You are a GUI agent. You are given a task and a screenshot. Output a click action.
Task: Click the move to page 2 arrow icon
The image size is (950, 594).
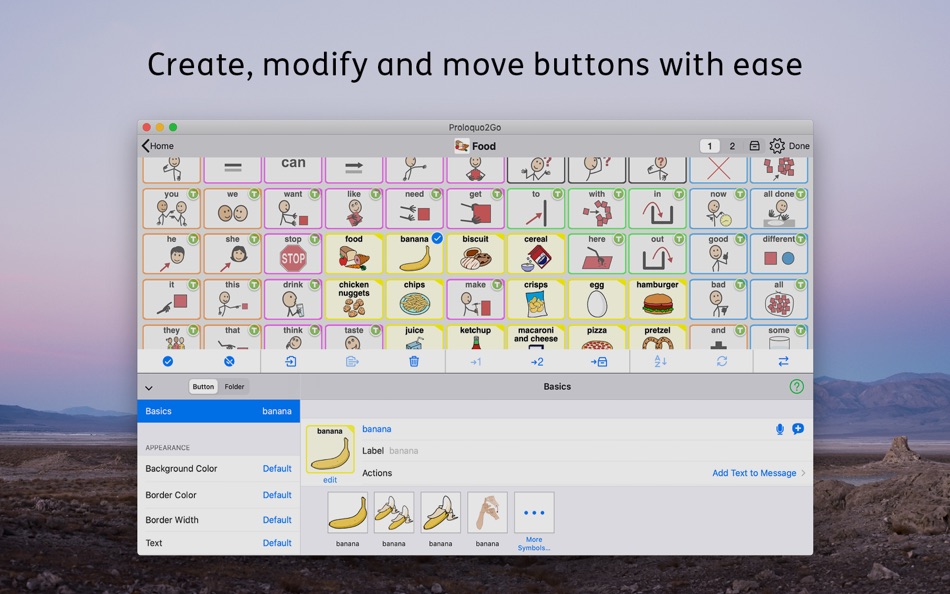(537, 362)
